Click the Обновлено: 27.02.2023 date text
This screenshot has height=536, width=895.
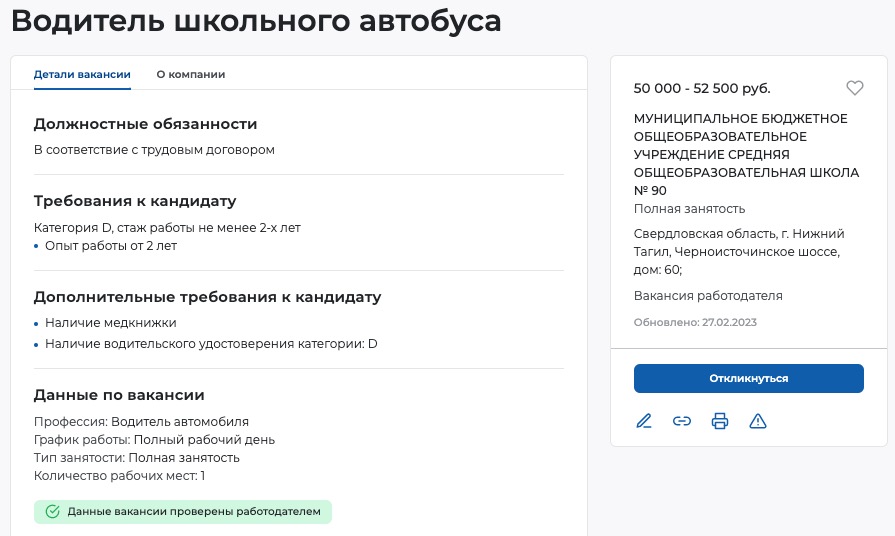[695, 322]
